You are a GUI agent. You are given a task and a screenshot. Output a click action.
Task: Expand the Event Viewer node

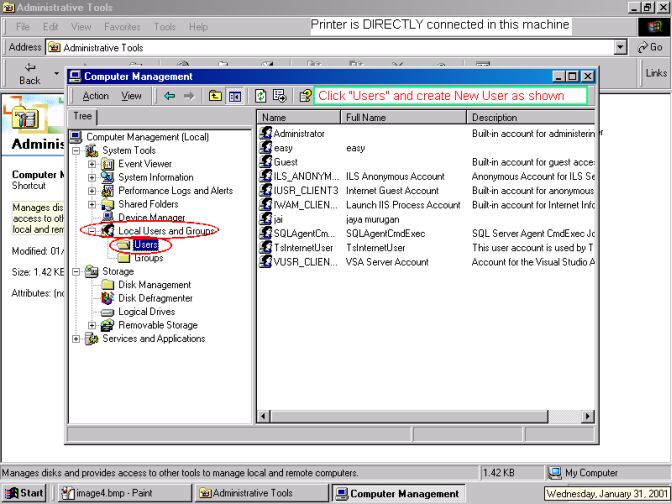(92, 164)
